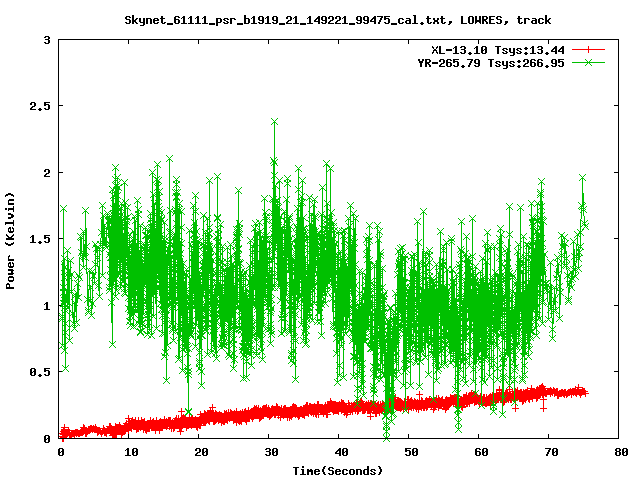Image resolution: width=640 pixels, height=480 pixels.
Task: Click the x-axis tick label 30
Action: (x=271, y=452)
